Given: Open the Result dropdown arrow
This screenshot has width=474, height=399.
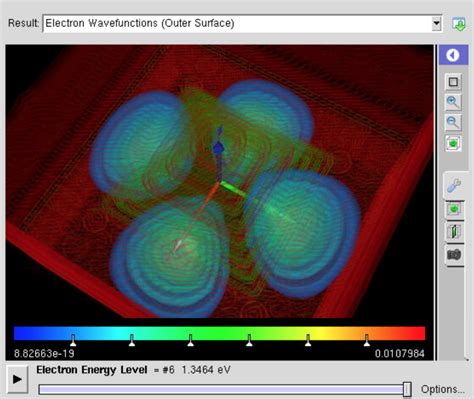Looking at the screenshot, I should click(436, 23).
